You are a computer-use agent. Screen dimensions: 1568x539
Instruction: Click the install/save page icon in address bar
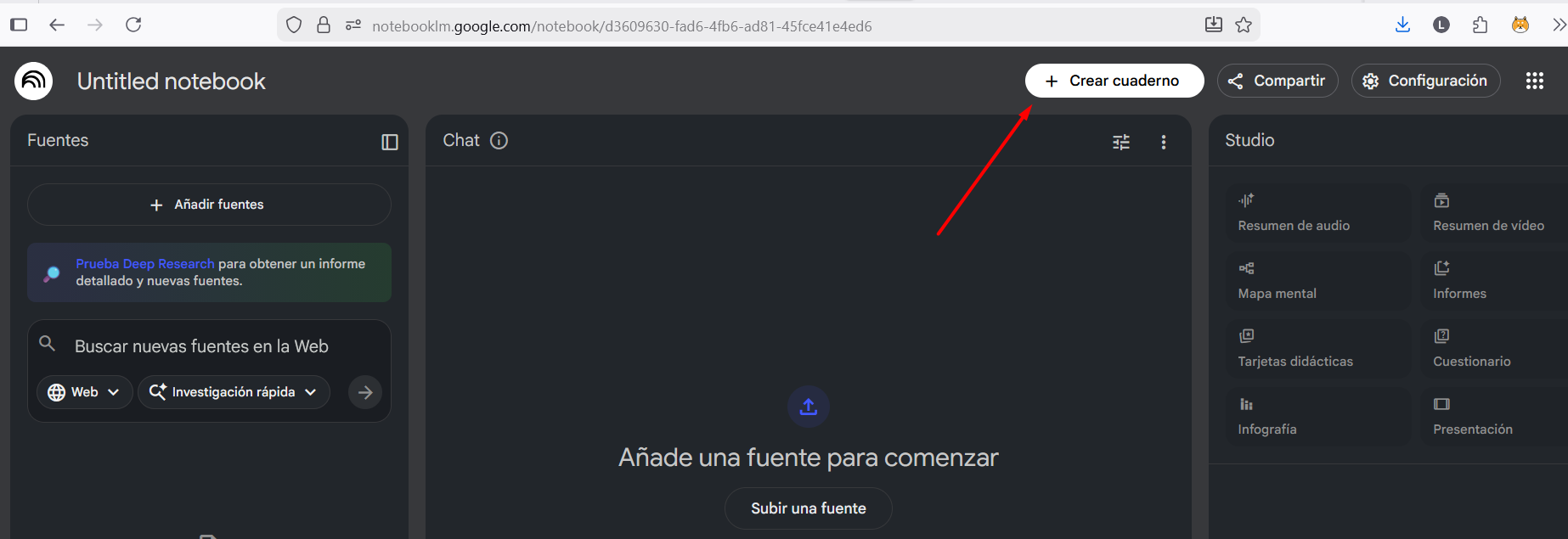[x=1214, y=25]
